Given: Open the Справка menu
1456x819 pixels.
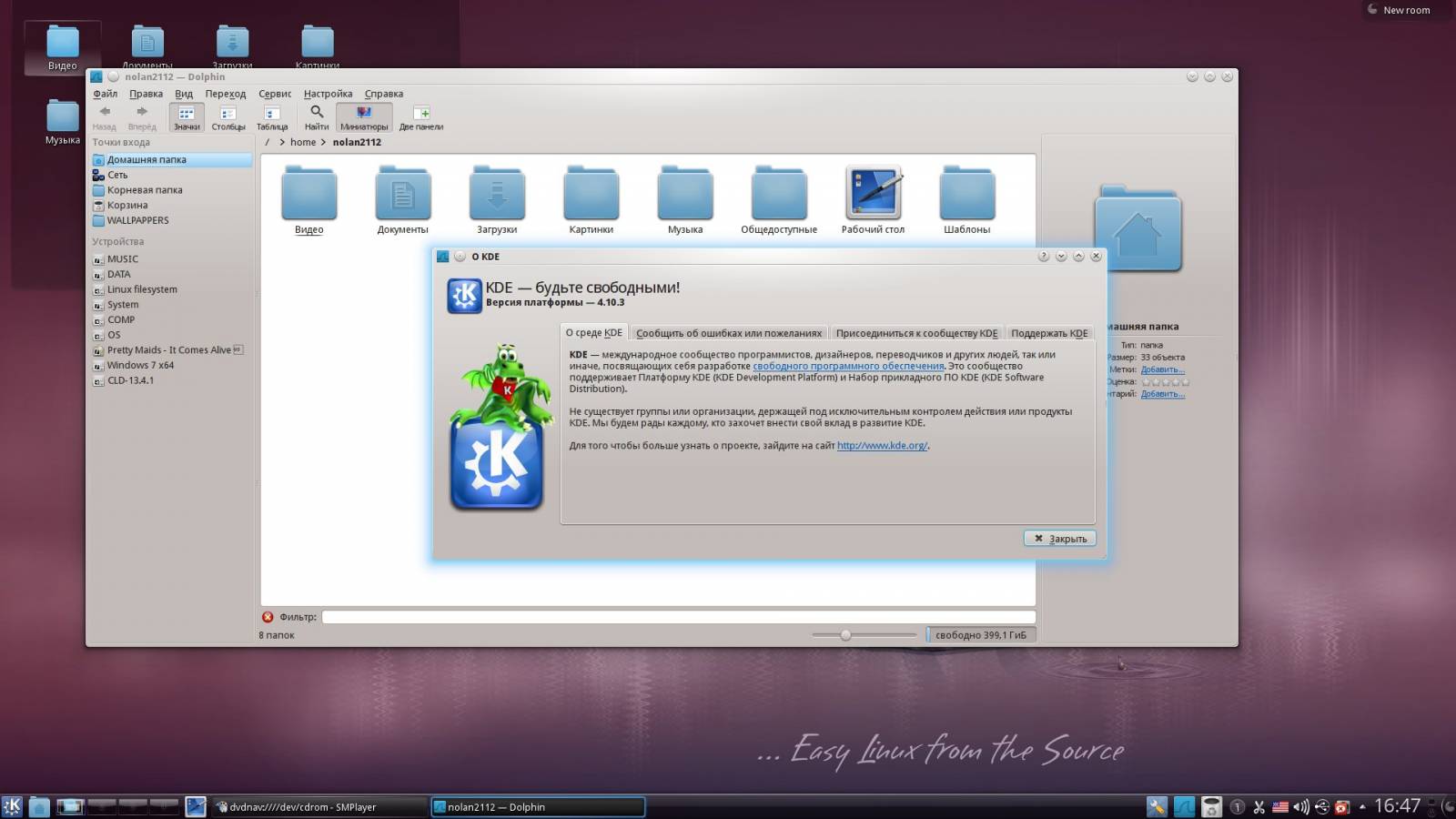Looking at the screenshot, I should click(x=384, y=94).
